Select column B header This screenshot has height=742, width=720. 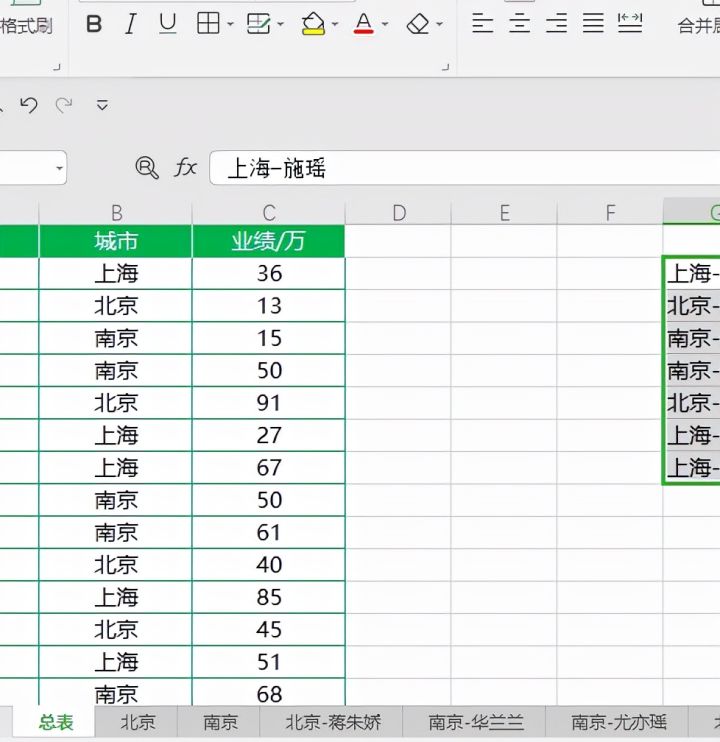pyautogui.click(x=116, y=213)
